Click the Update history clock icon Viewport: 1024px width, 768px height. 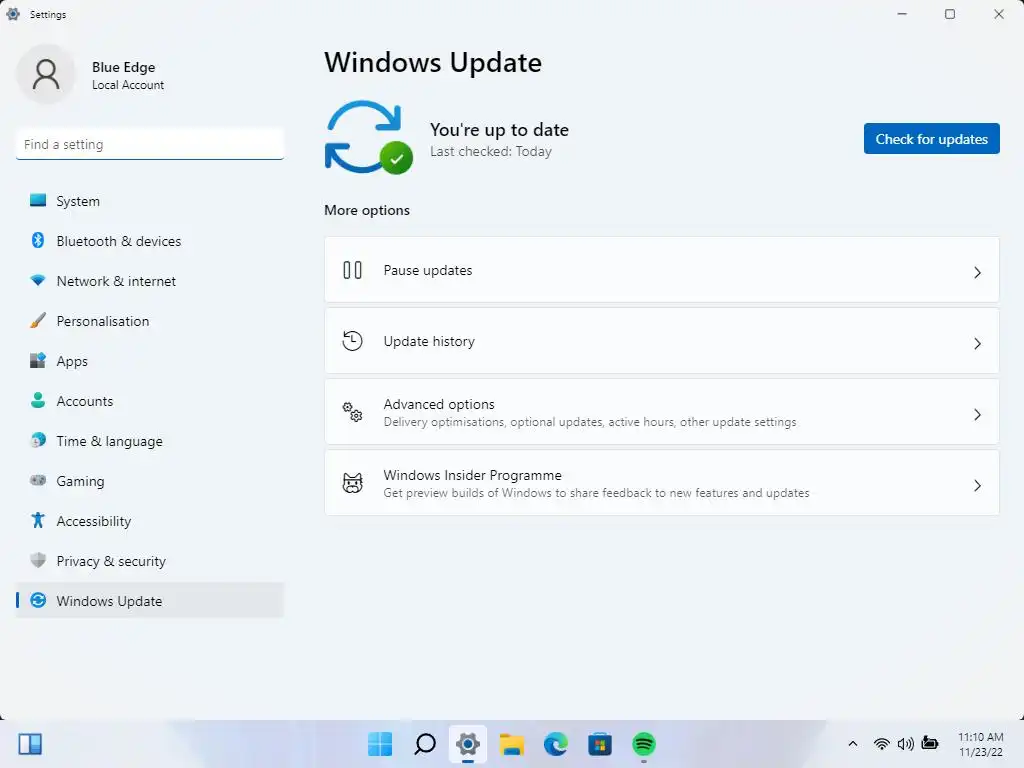[353, 341]
